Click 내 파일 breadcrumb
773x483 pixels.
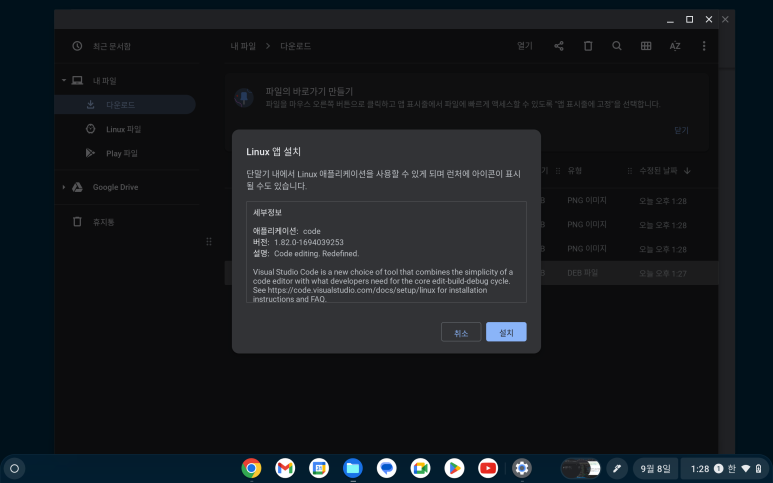[x=243, y=46]
